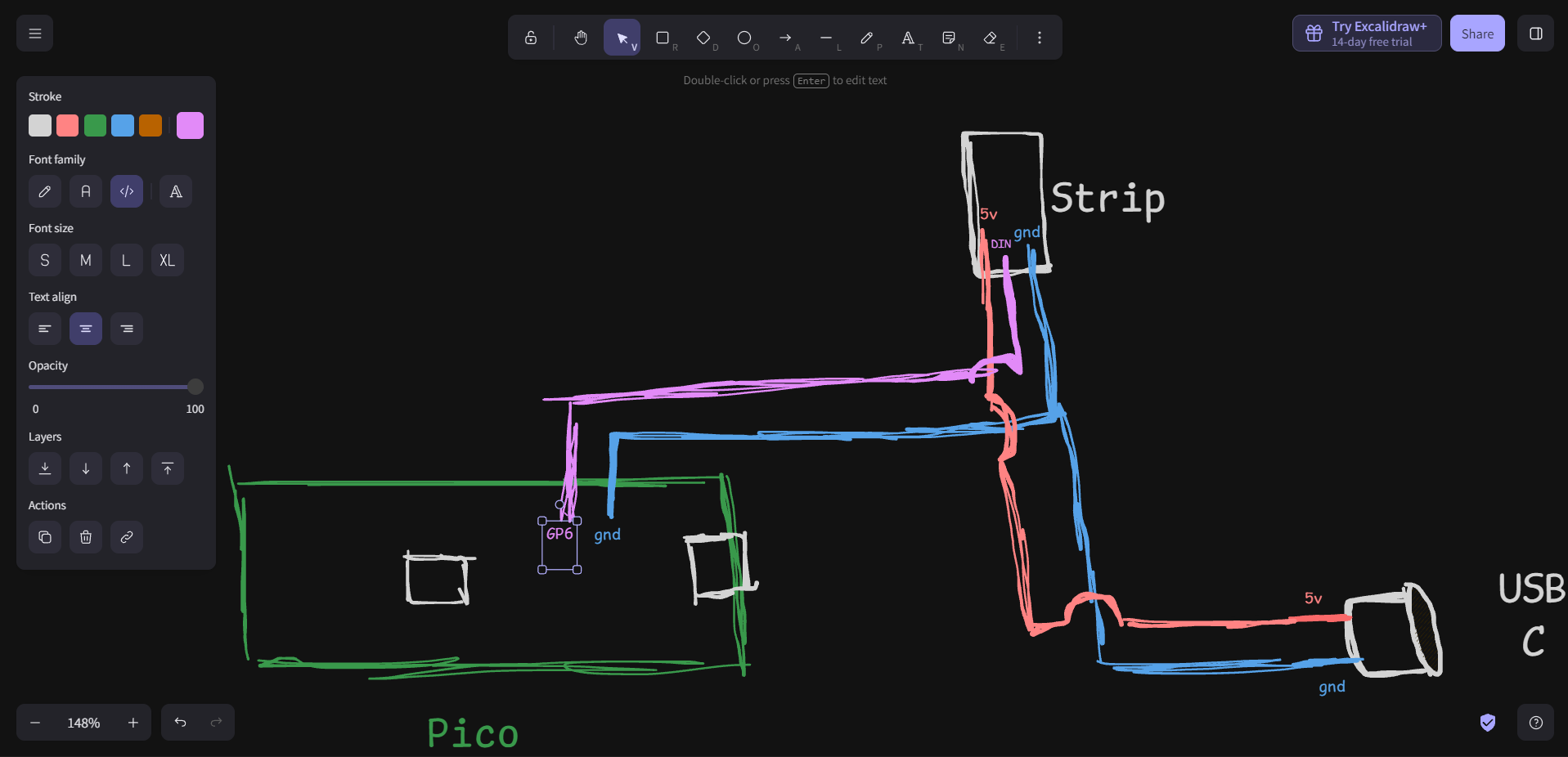Open the main hamburger menu
Viewport: 1568px width, 757px height.
coord(34,34)
